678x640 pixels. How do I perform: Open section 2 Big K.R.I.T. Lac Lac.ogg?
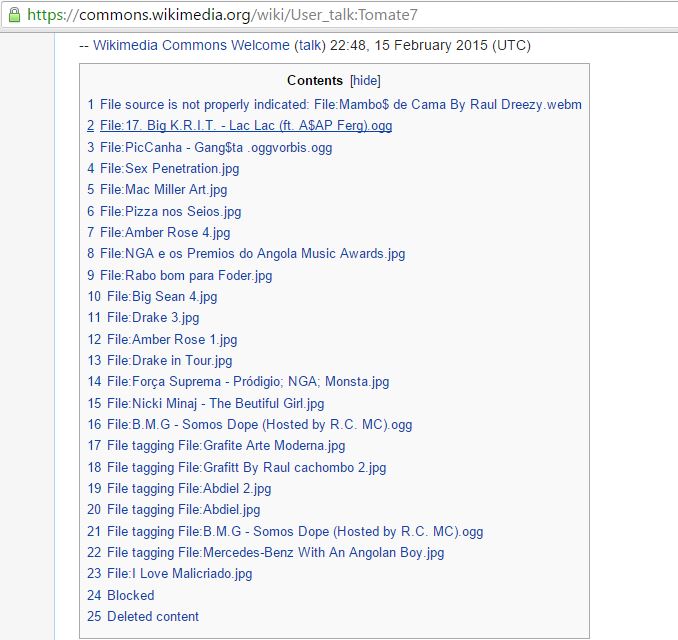[x=240, y=126]
